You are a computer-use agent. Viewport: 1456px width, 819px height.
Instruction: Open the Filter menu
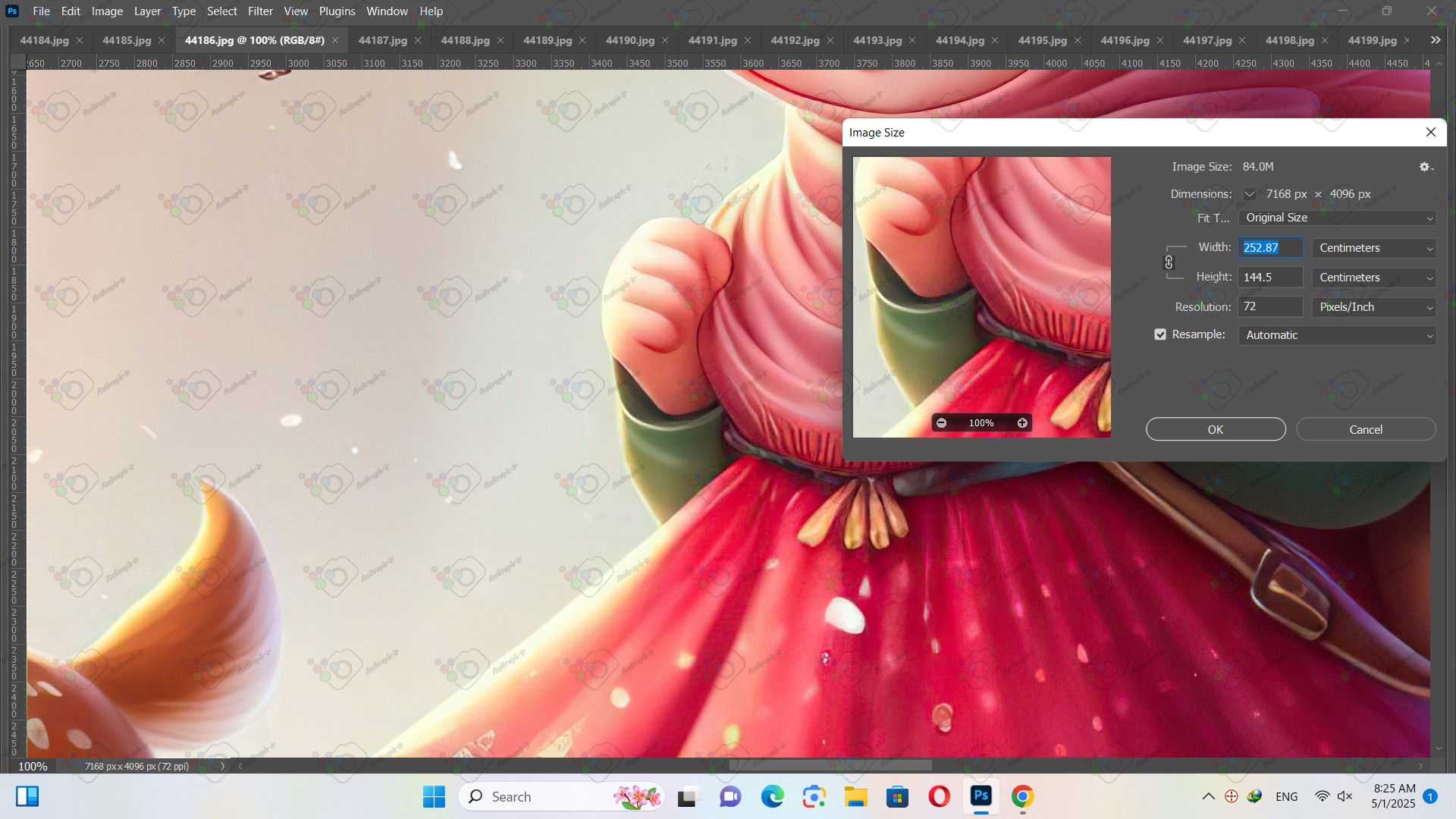[x=260, y=11]
